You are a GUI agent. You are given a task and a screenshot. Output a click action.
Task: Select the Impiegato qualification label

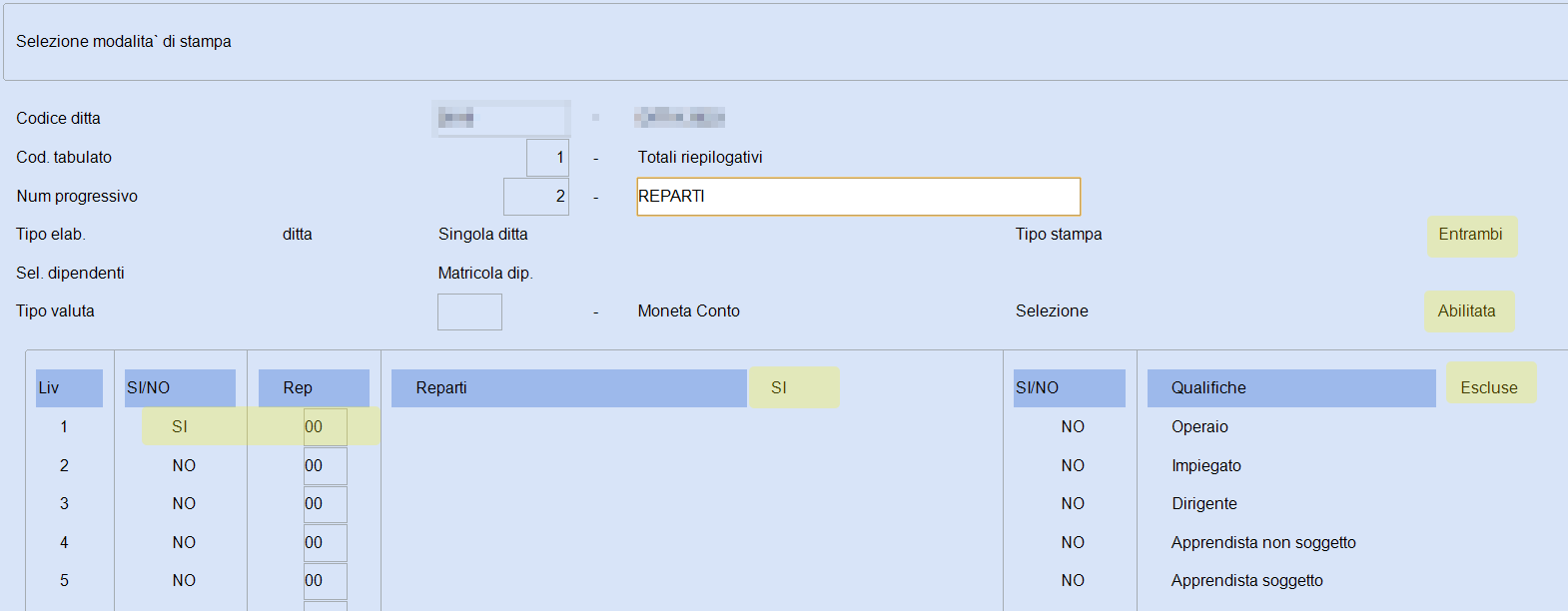1206,465
